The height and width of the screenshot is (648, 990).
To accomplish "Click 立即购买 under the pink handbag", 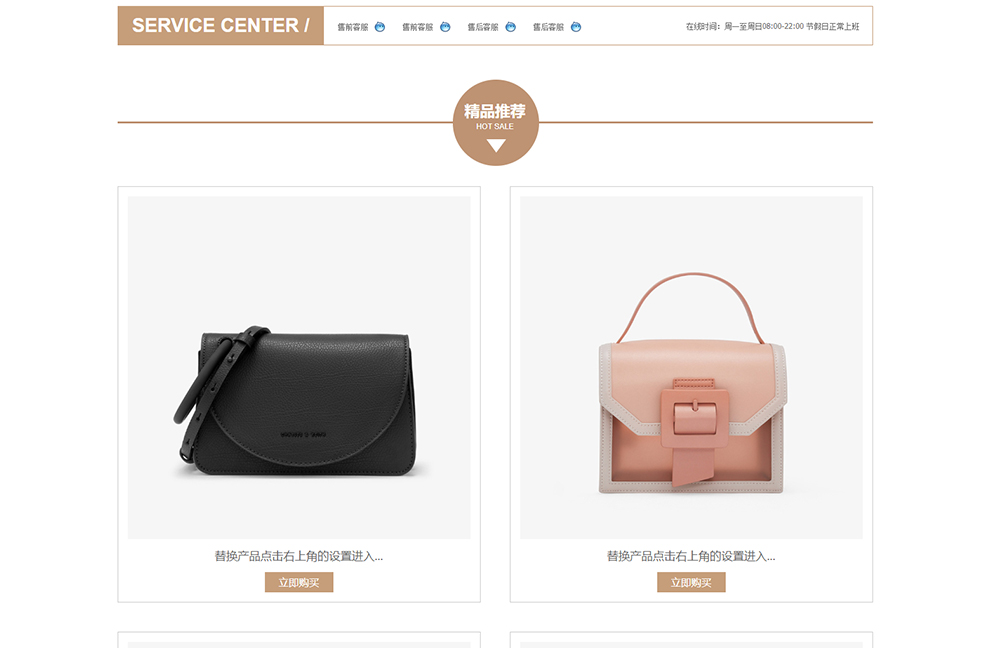I will pyautogui.click(x=691, y=582).
